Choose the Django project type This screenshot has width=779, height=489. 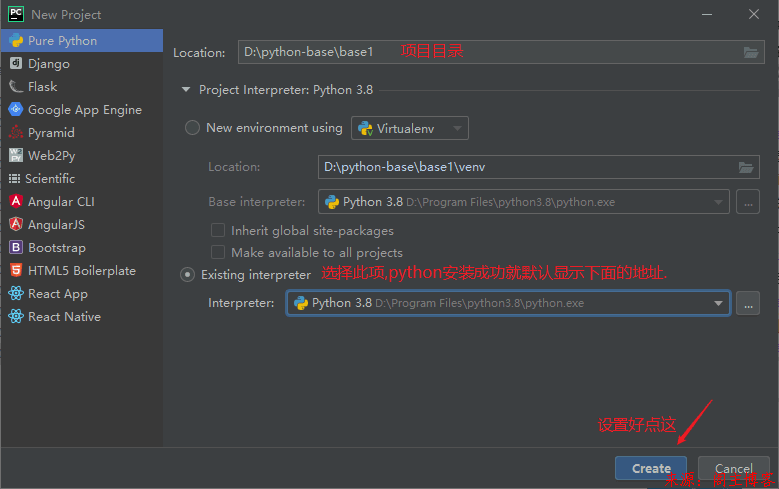click(82, 64)
